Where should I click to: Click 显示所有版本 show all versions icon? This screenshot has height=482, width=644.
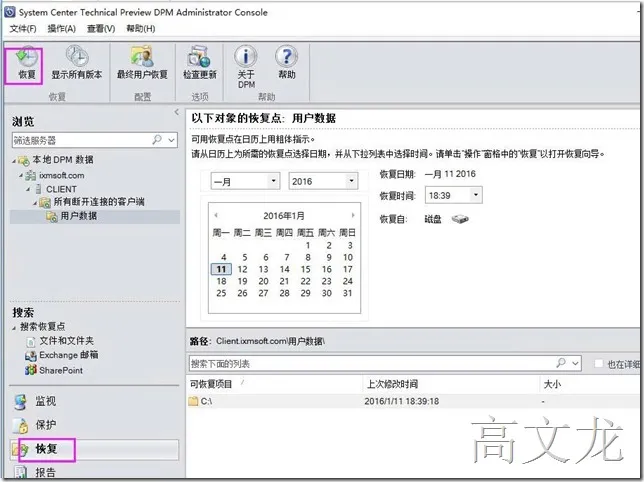click(x=77, y=56)
